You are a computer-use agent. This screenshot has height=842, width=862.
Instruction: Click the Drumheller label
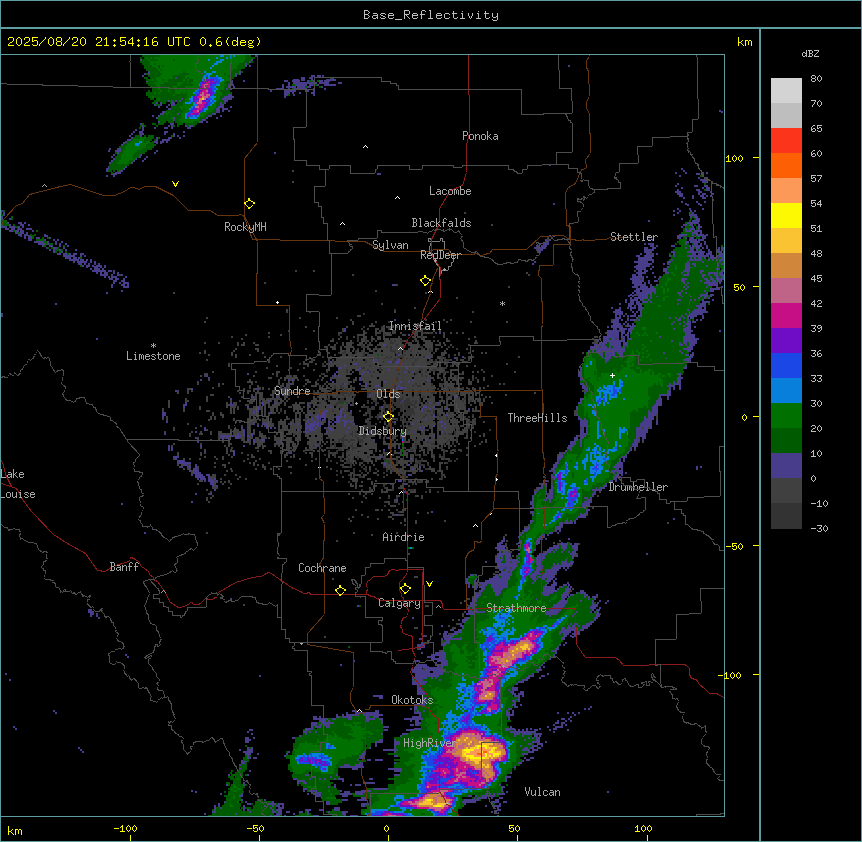click(638, 487)
